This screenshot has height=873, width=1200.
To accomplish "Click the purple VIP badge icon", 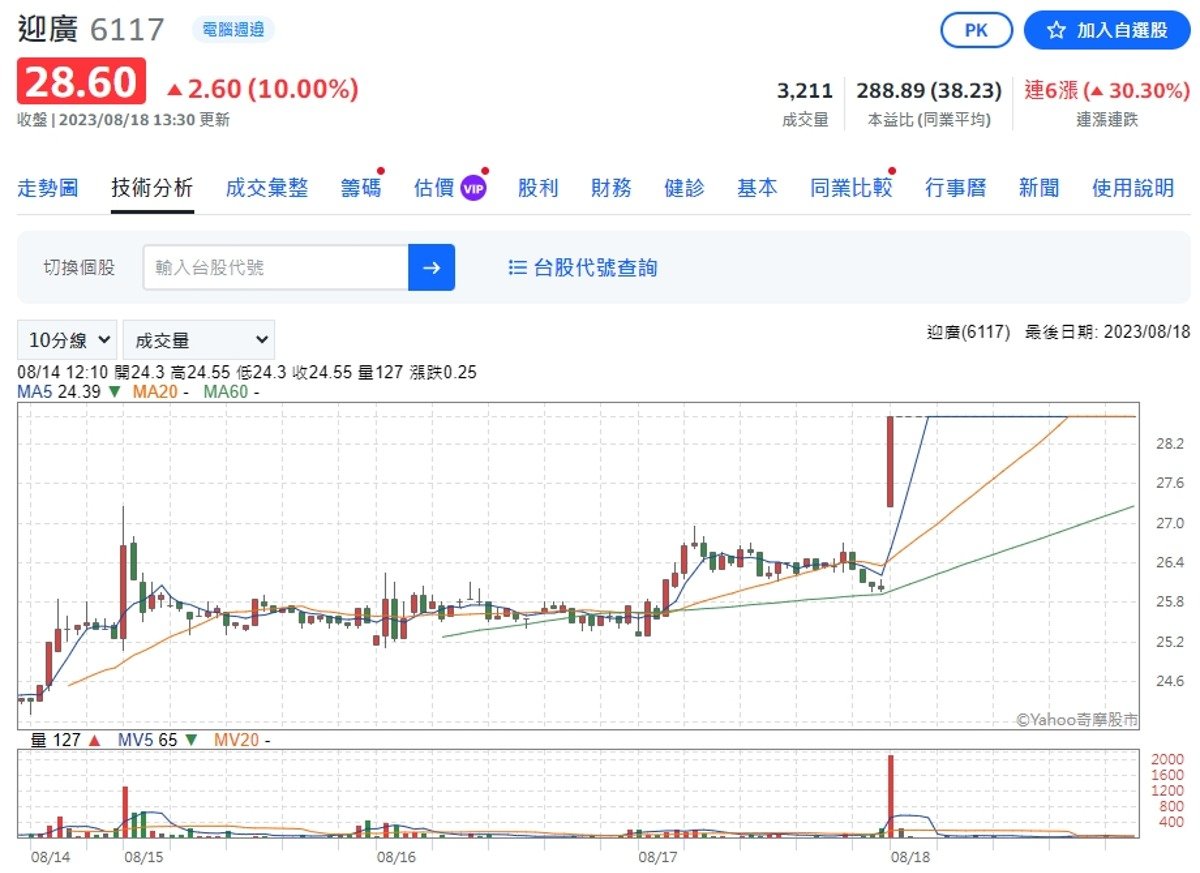I will point(473,188).
